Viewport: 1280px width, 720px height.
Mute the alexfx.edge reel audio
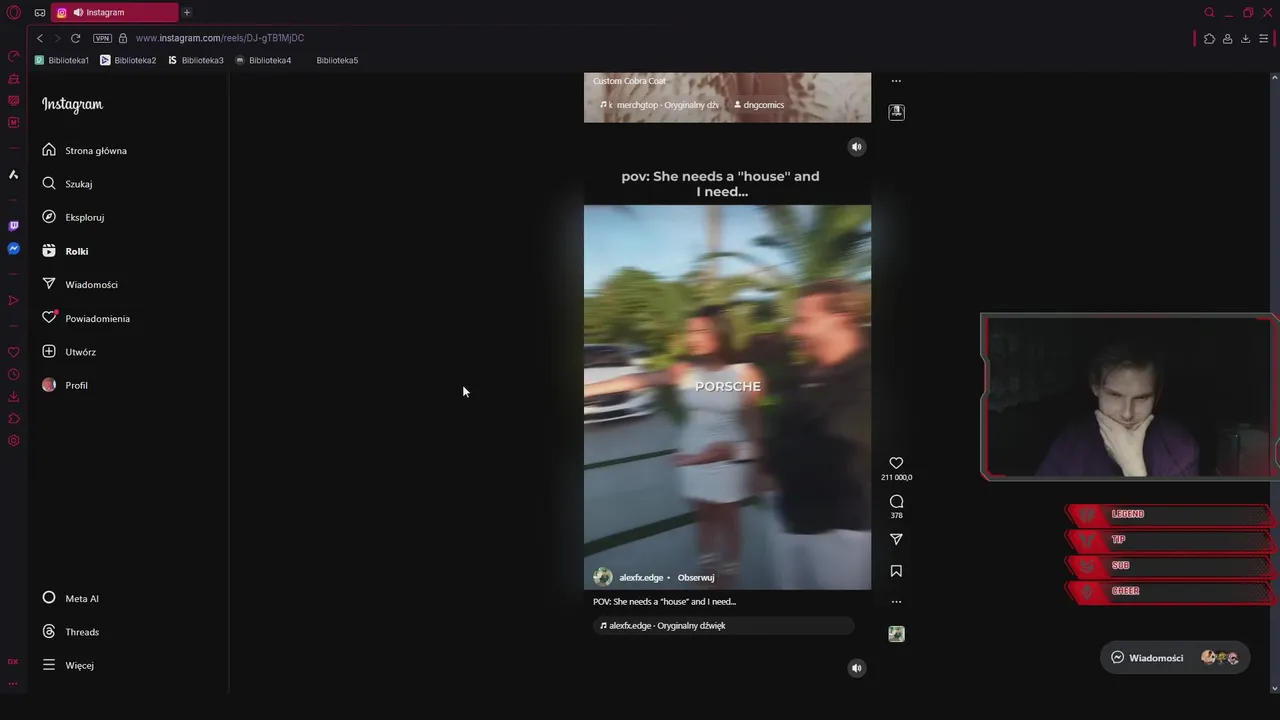tap(856, 147)
